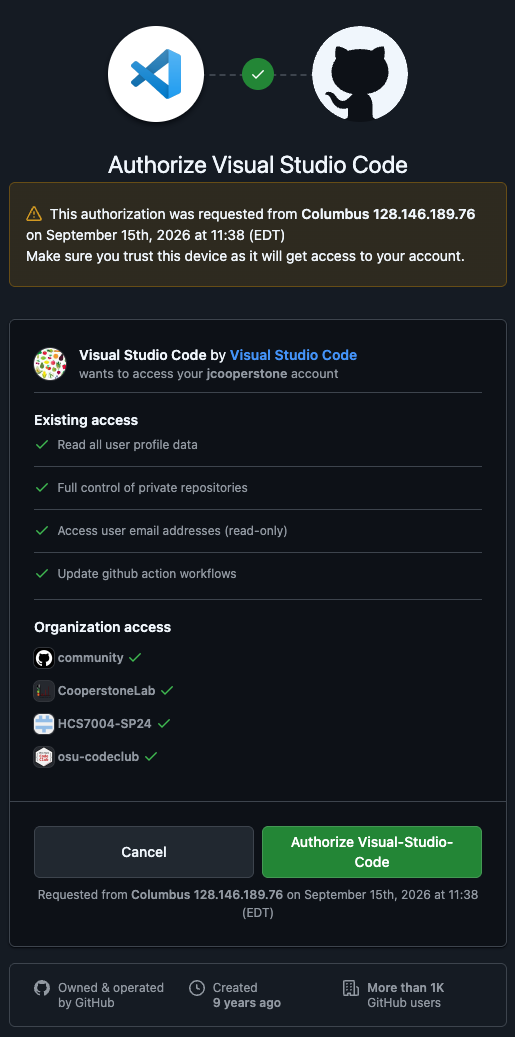Click the green check next to community
Viewport: 515px width, 1037px height.
[x=136, y=657]
